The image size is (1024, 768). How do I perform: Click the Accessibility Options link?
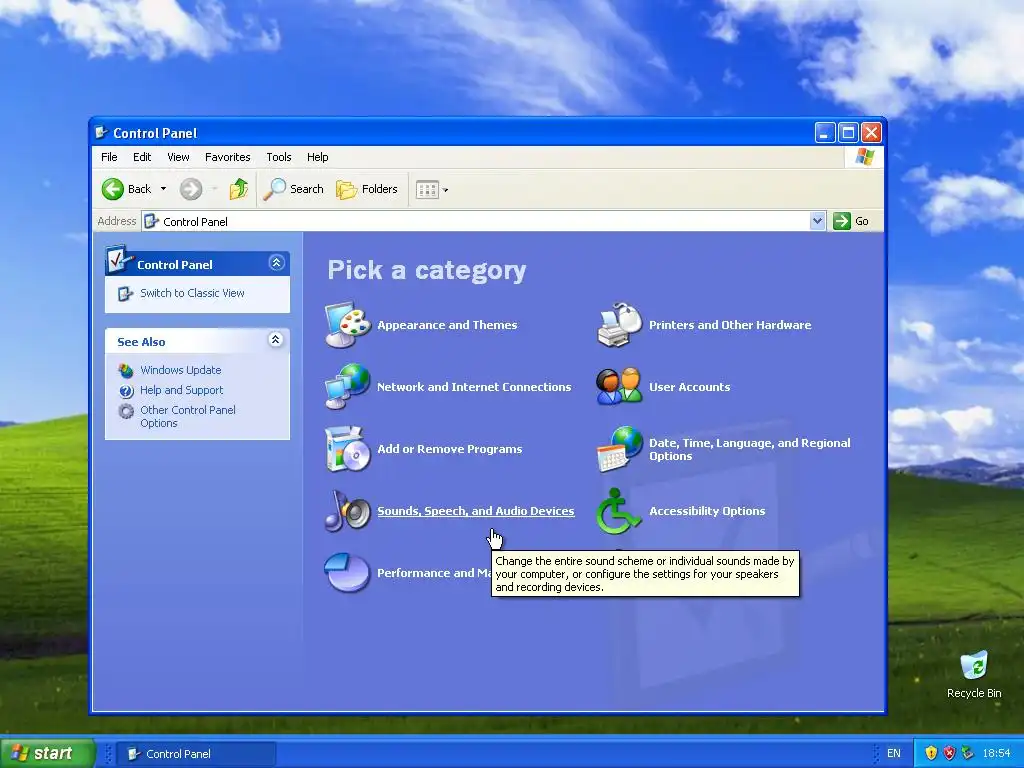click(707, 511)
